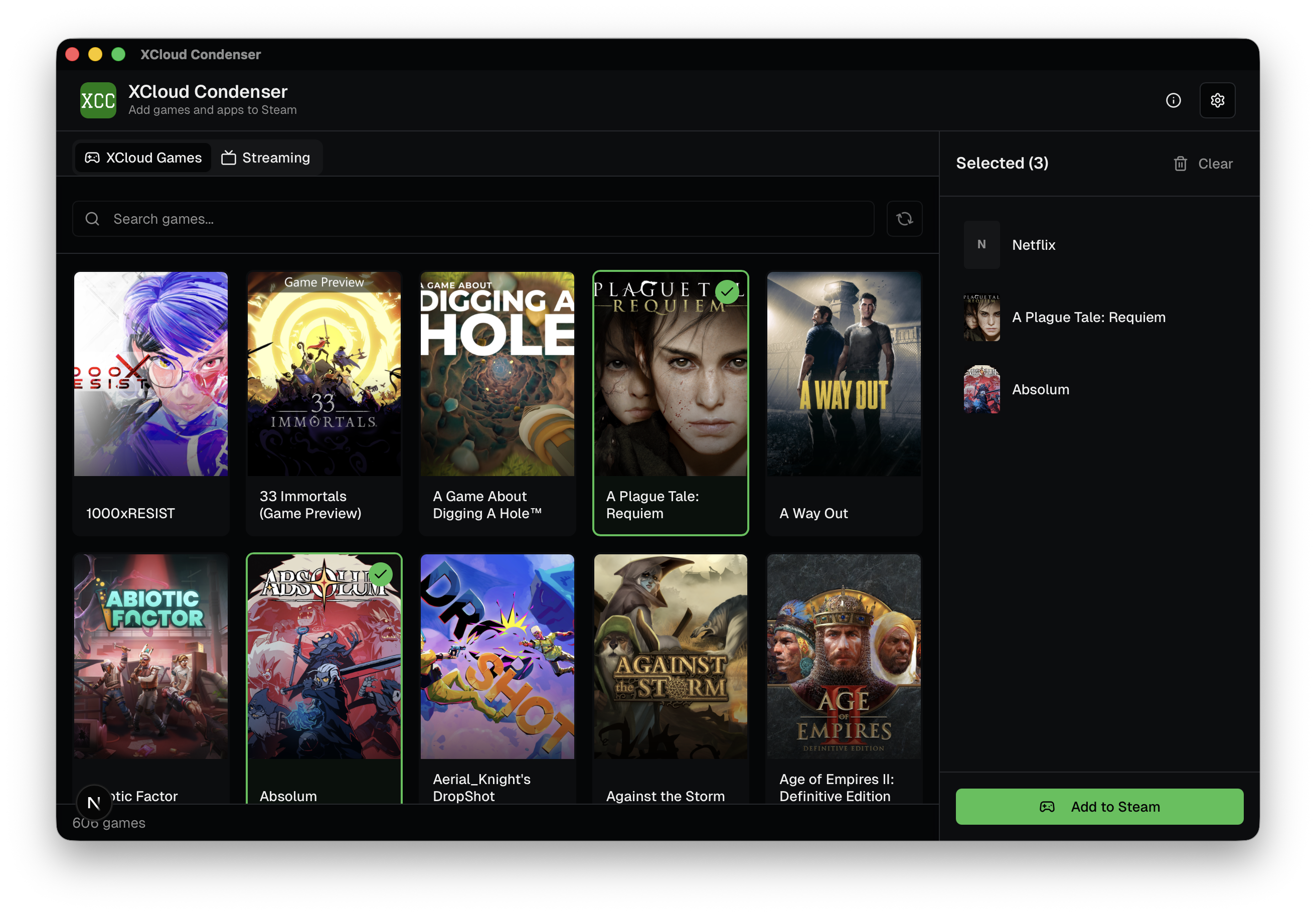1316x915 pixels.
Task: Select the 1000xRESIST cover art
Action: [151, 374]
